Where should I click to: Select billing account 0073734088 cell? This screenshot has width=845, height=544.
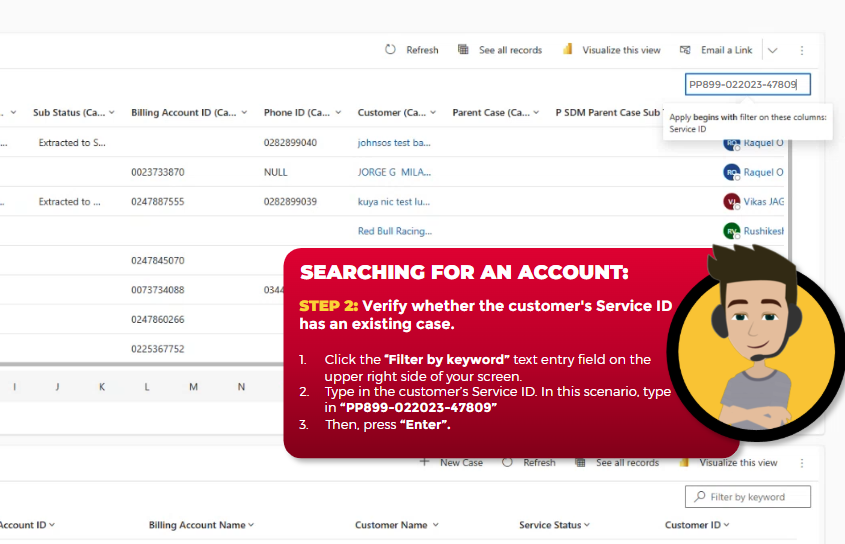(157, 290)
